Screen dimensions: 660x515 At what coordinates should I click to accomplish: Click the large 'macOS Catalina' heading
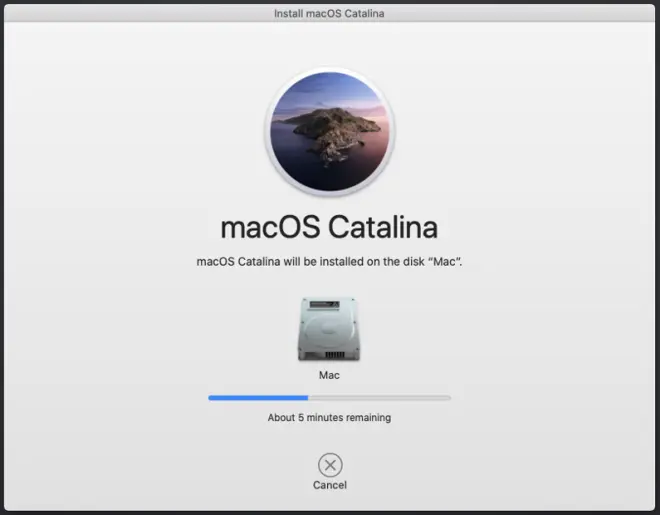point(329,227)
